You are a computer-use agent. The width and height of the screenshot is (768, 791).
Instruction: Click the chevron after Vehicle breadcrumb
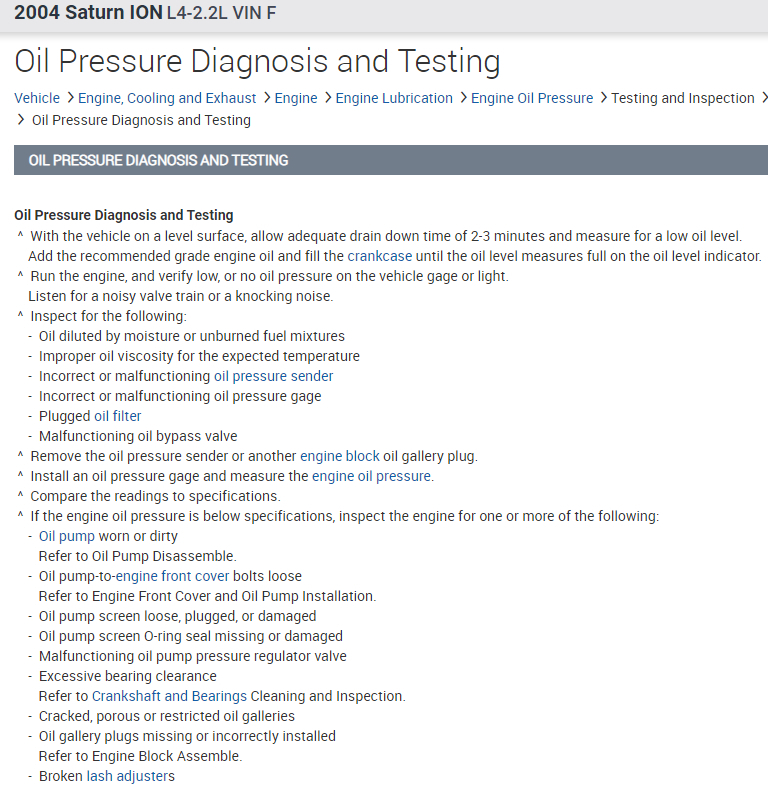(69, 98)
